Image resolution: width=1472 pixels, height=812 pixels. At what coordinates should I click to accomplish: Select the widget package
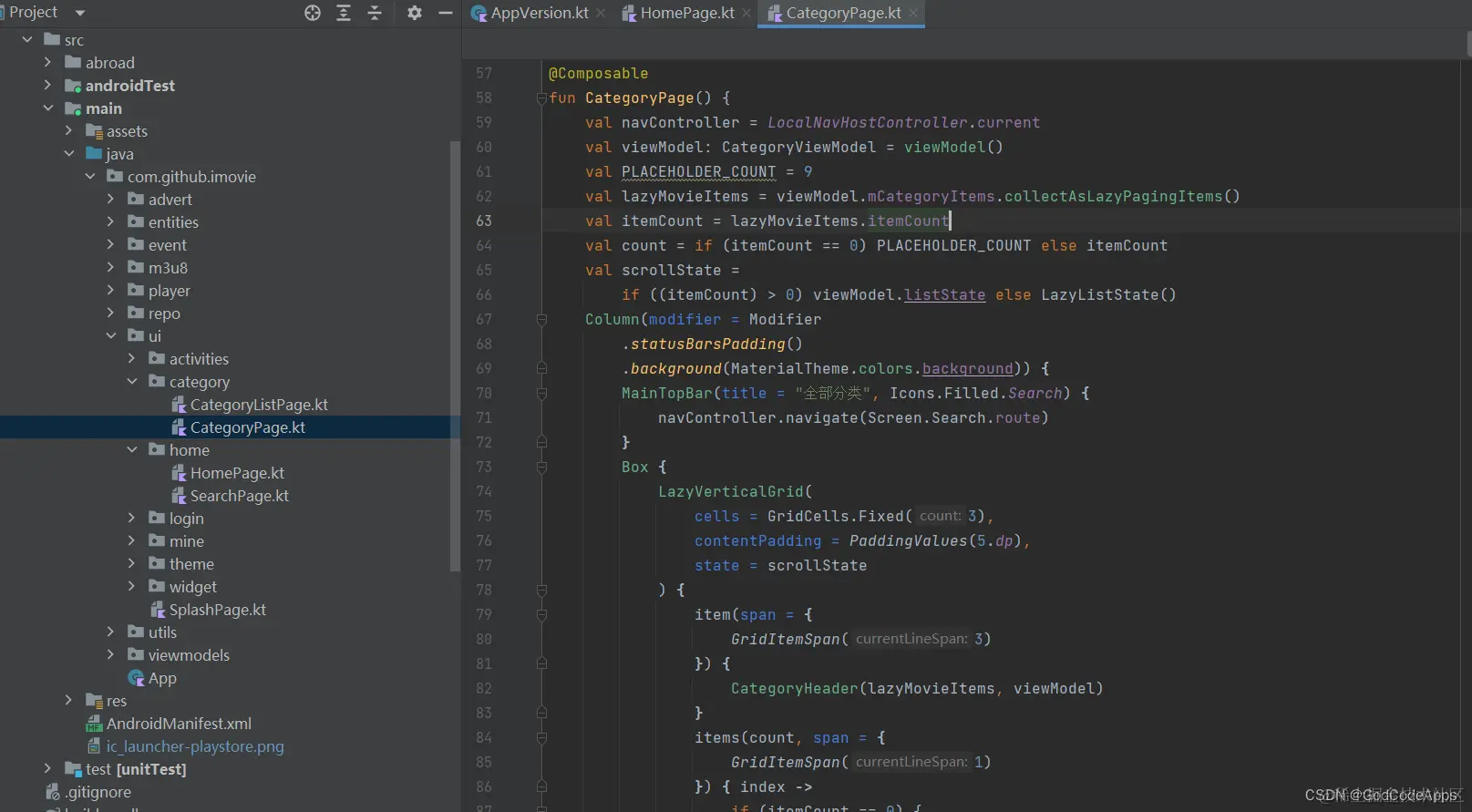192,587
